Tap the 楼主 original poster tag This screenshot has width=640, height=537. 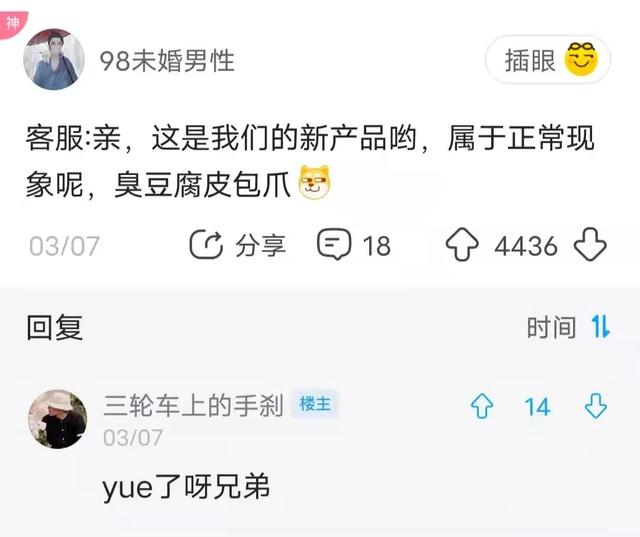tap(315, 404)
